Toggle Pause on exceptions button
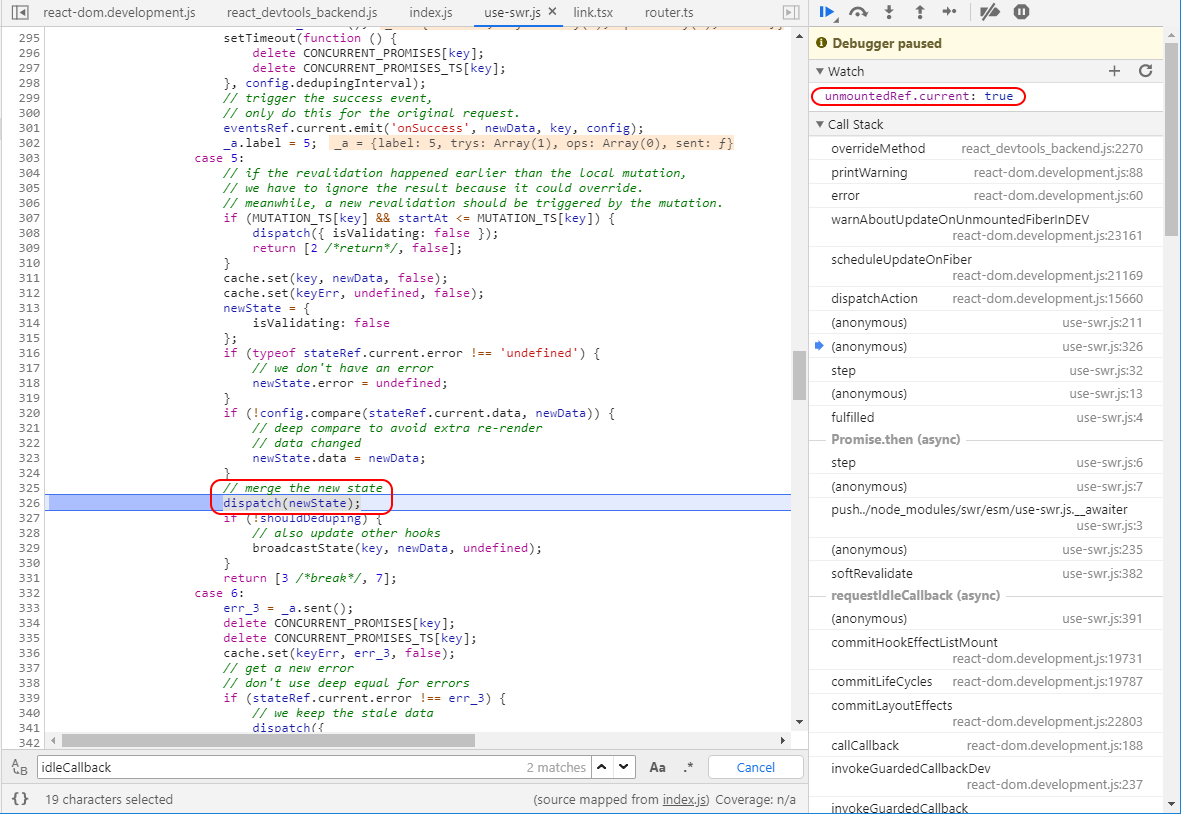 (1021, 12)
